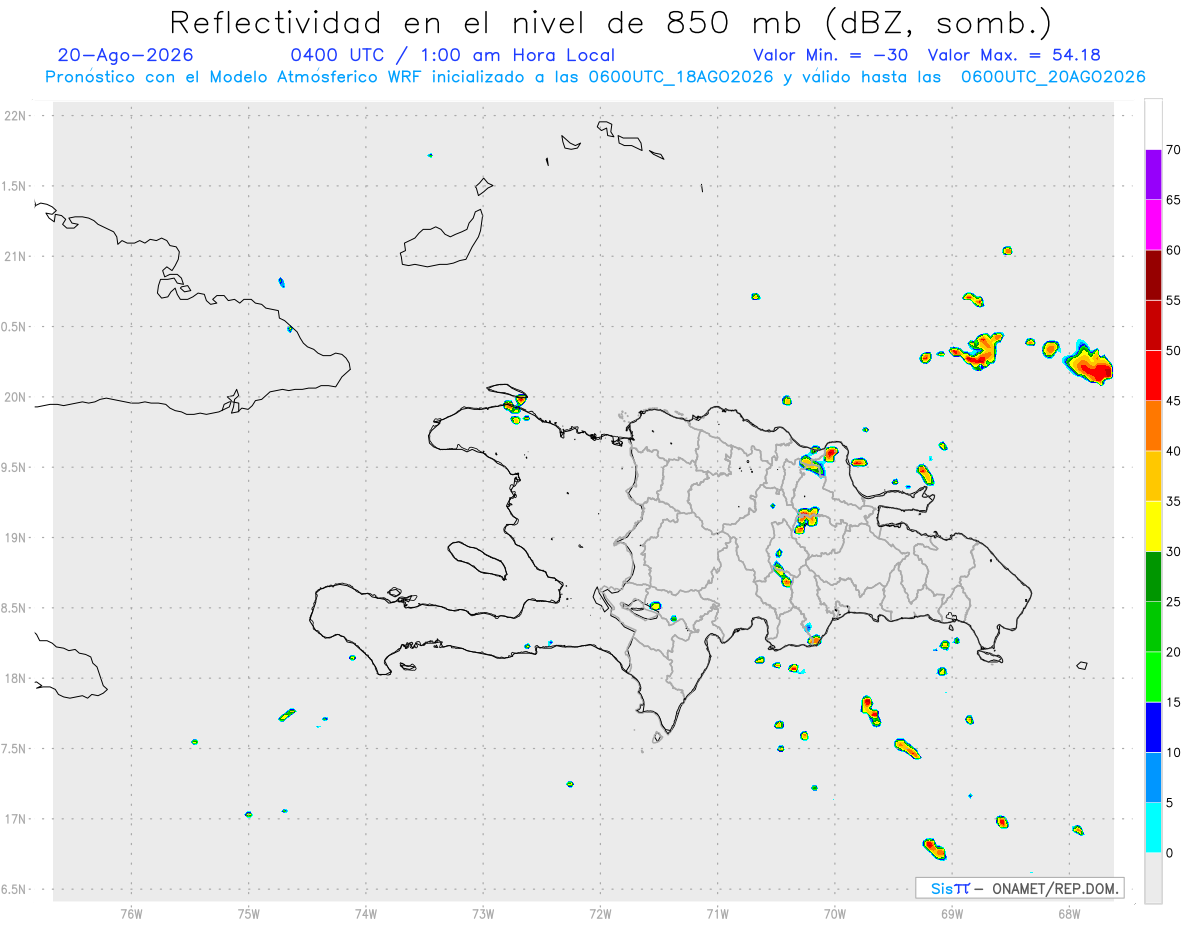Click the '18N' latitude label
Image resolution: width=1200 pixels, height=927 pixels.
(16, 679)
